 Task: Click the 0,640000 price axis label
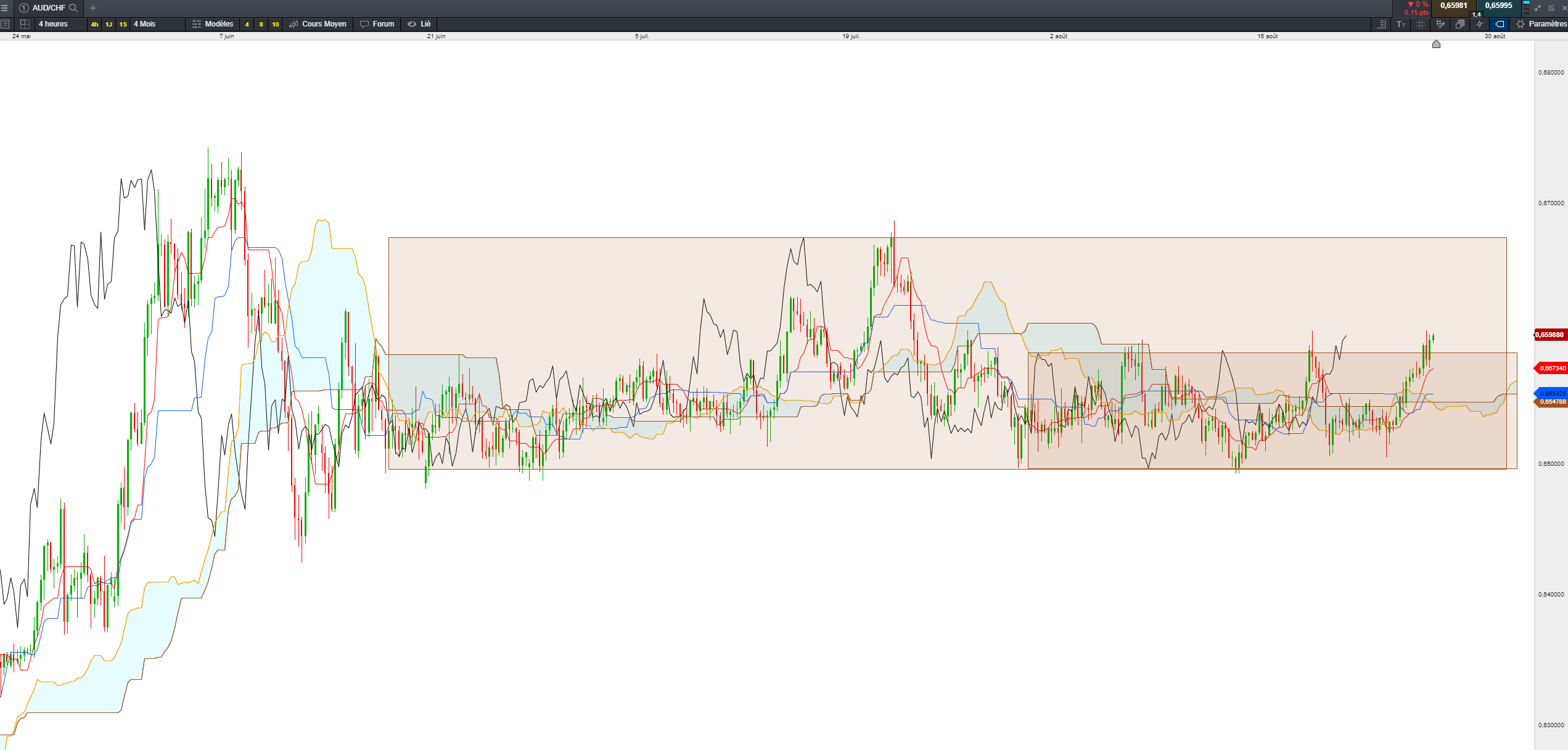tap(1551, 595)
